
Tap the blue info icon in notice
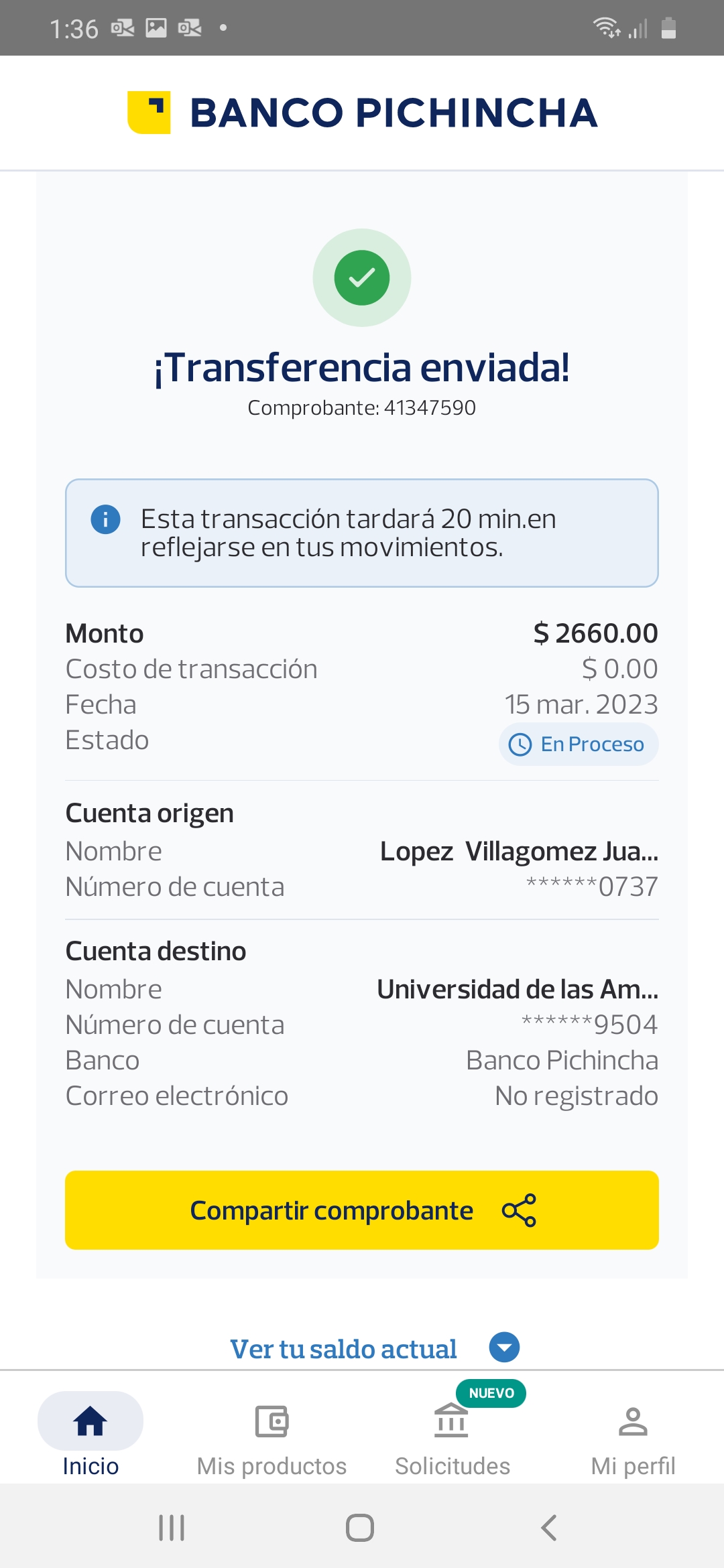point(105,519)
